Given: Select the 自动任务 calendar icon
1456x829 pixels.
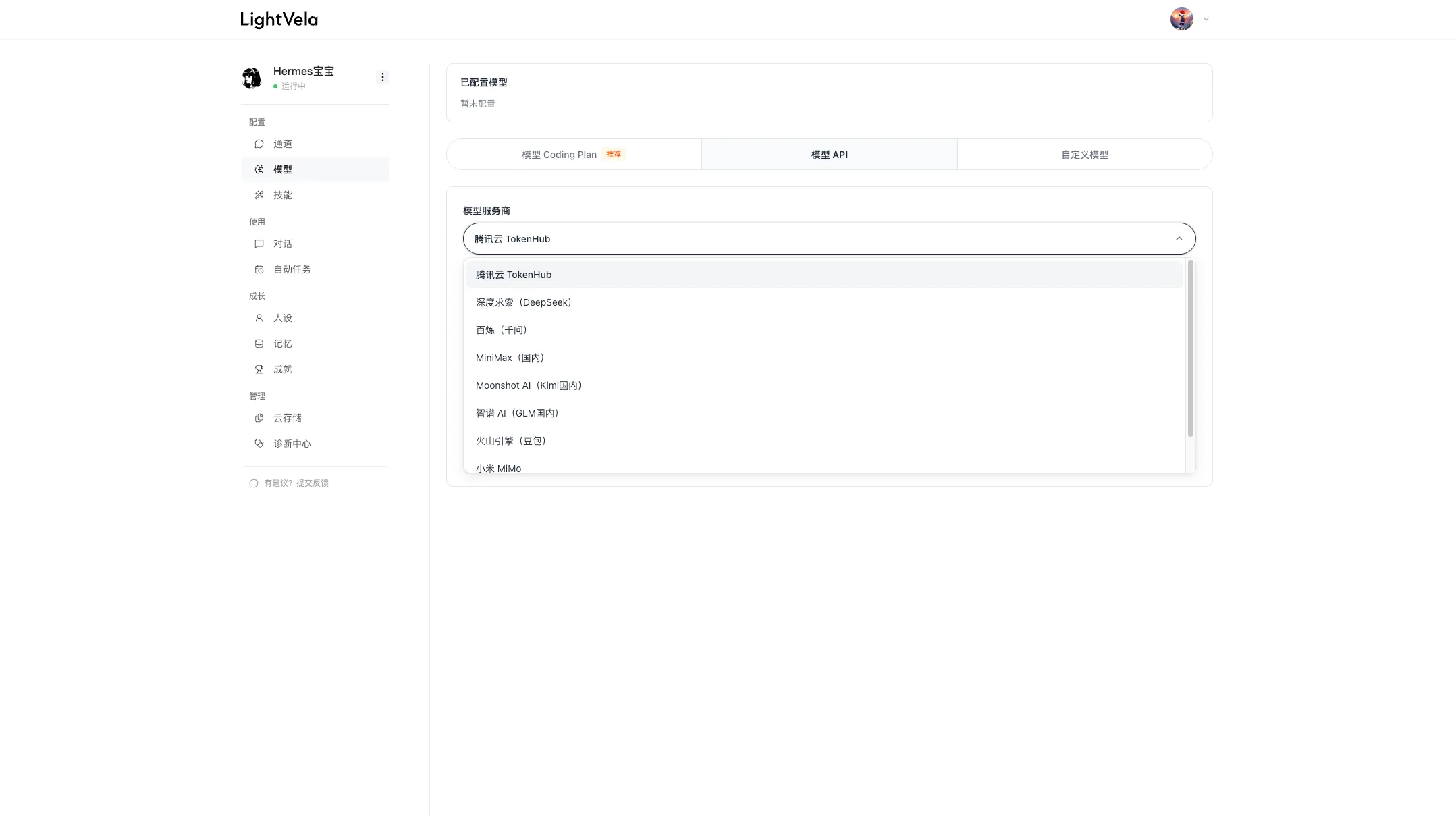Looking at the screenshot, I should click(259, 269).
